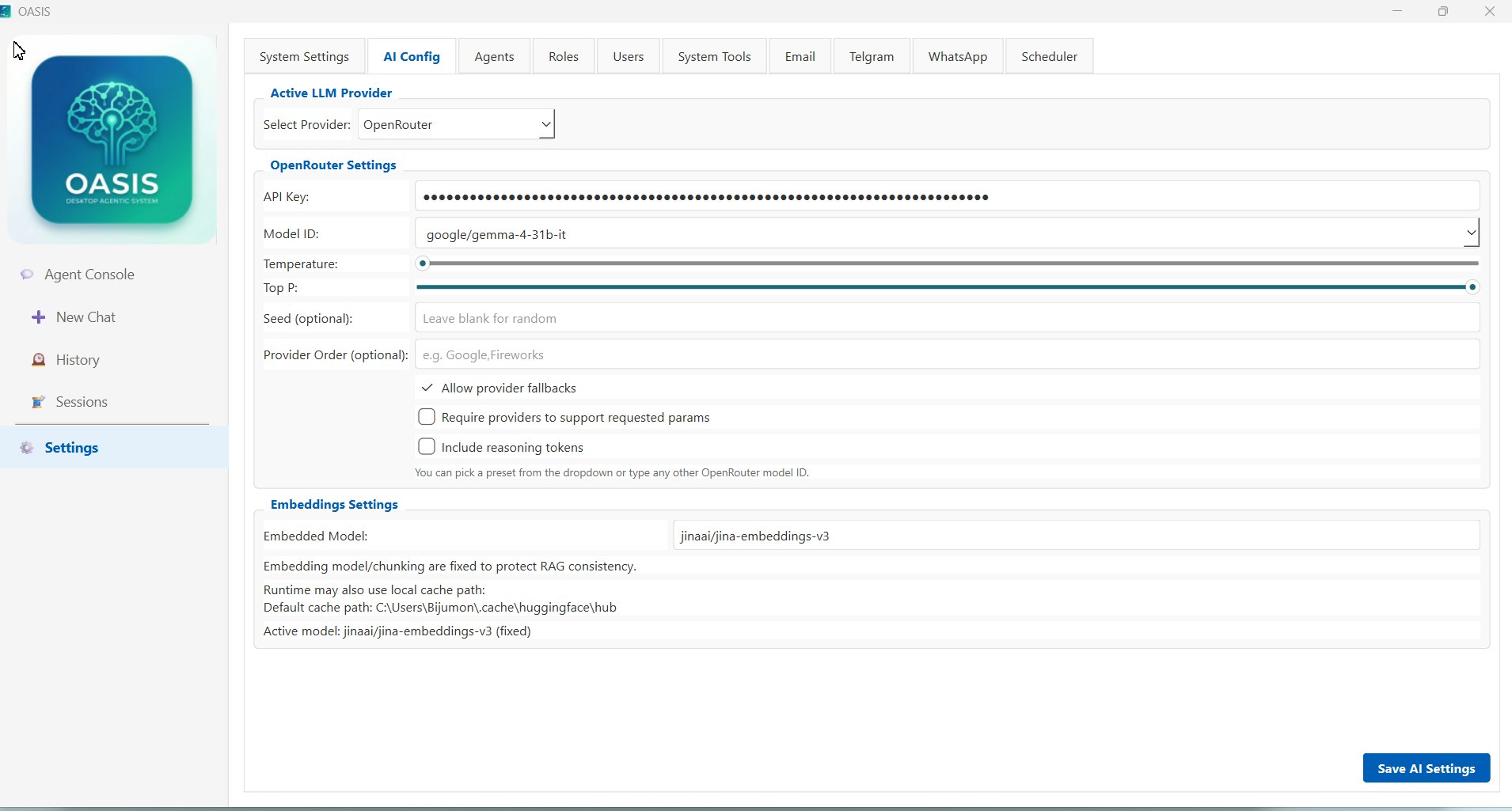The height and width of the screenshot is (811, 1512).
Task: Click the Embedded Model field
Action: (1076, 536)
